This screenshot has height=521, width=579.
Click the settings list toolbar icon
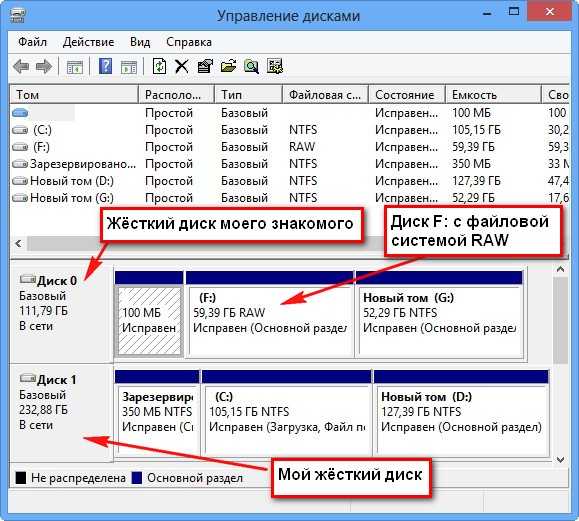(274, 67)
